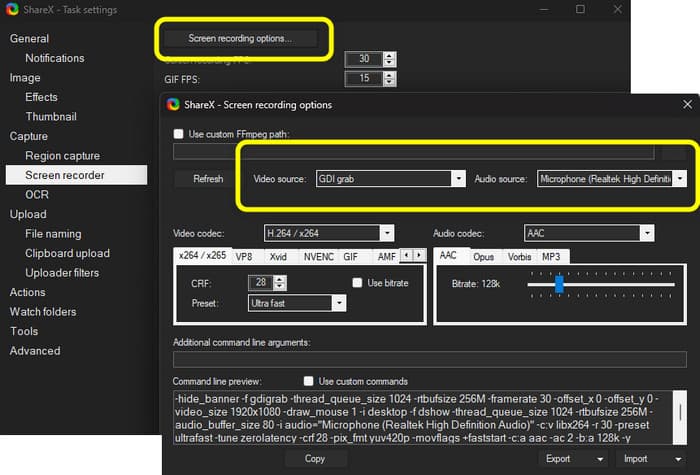This screenshot has width=700, height=475.
Task: Adjust the AAC bitrate slider handle
Action: click(559, 284)
